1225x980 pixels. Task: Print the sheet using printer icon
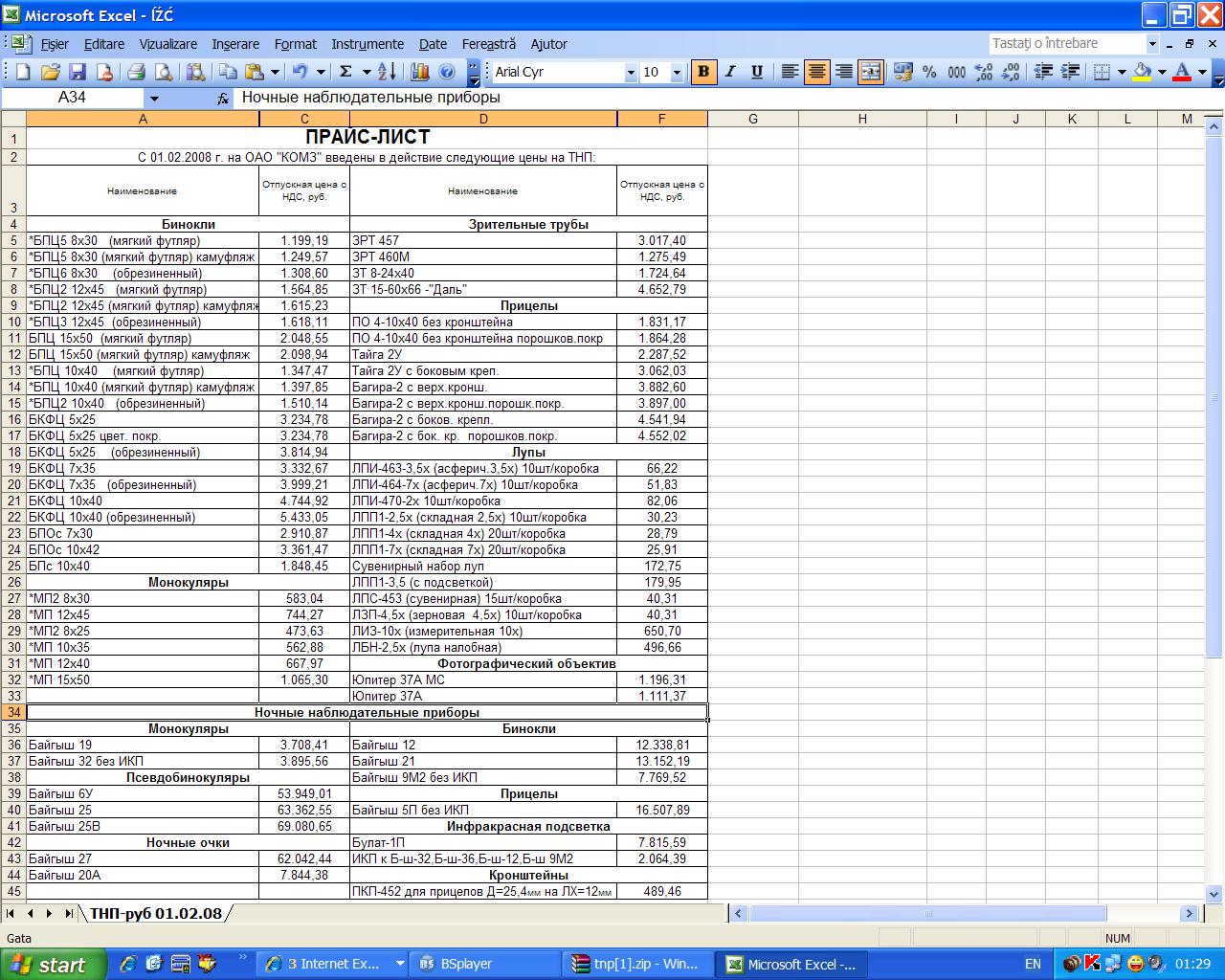(136, 72)
